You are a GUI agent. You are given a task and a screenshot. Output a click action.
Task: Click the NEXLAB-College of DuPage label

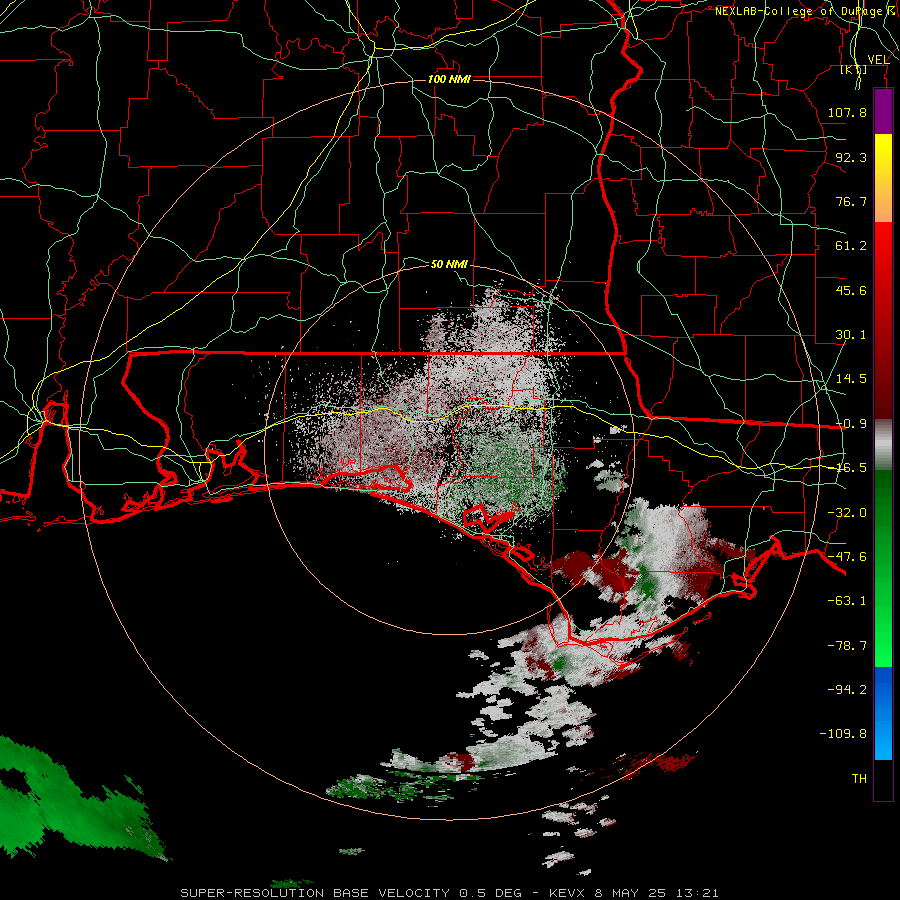(x=807, y=11)
